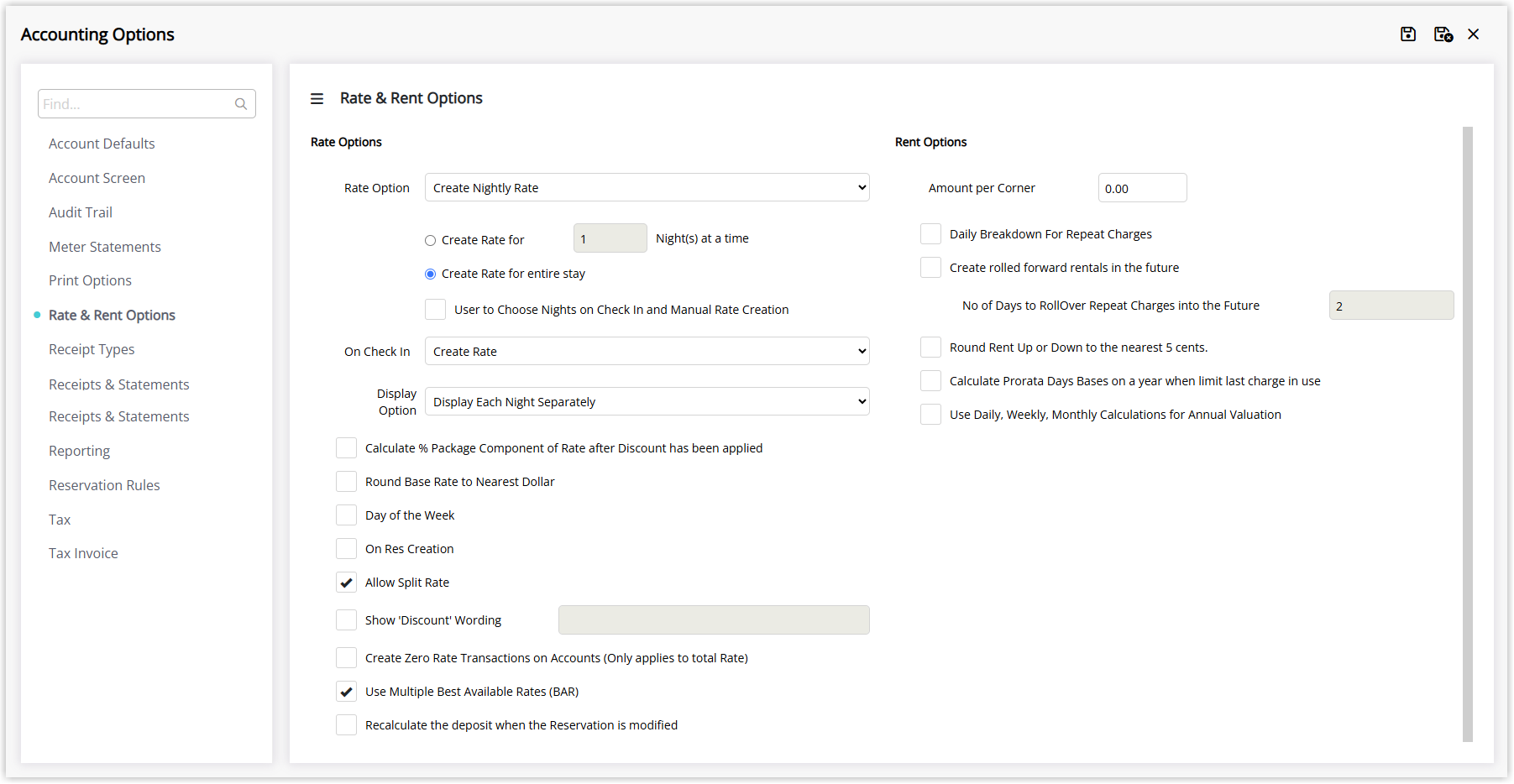The height and width of the screenshot is (784, 1514).
Task: Click the vertical scrollbar of the options panel
Action: click(x=1468, y=434)
